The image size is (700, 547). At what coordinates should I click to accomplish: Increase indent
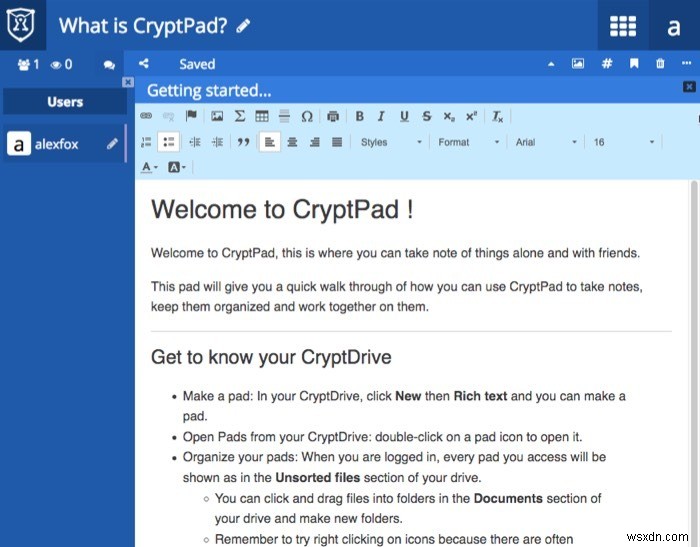(217, 142)
